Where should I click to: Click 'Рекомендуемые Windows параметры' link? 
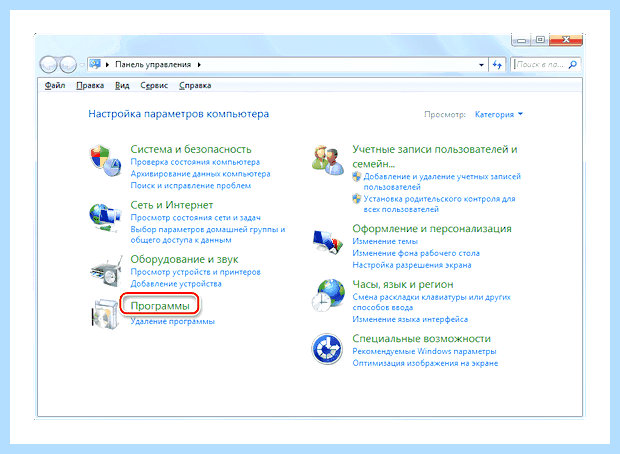[424, 351]
